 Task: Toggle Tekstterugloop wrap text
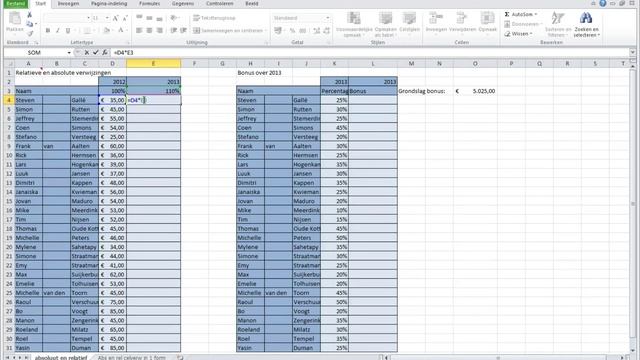pyautogui.click(x=214, y=18)
